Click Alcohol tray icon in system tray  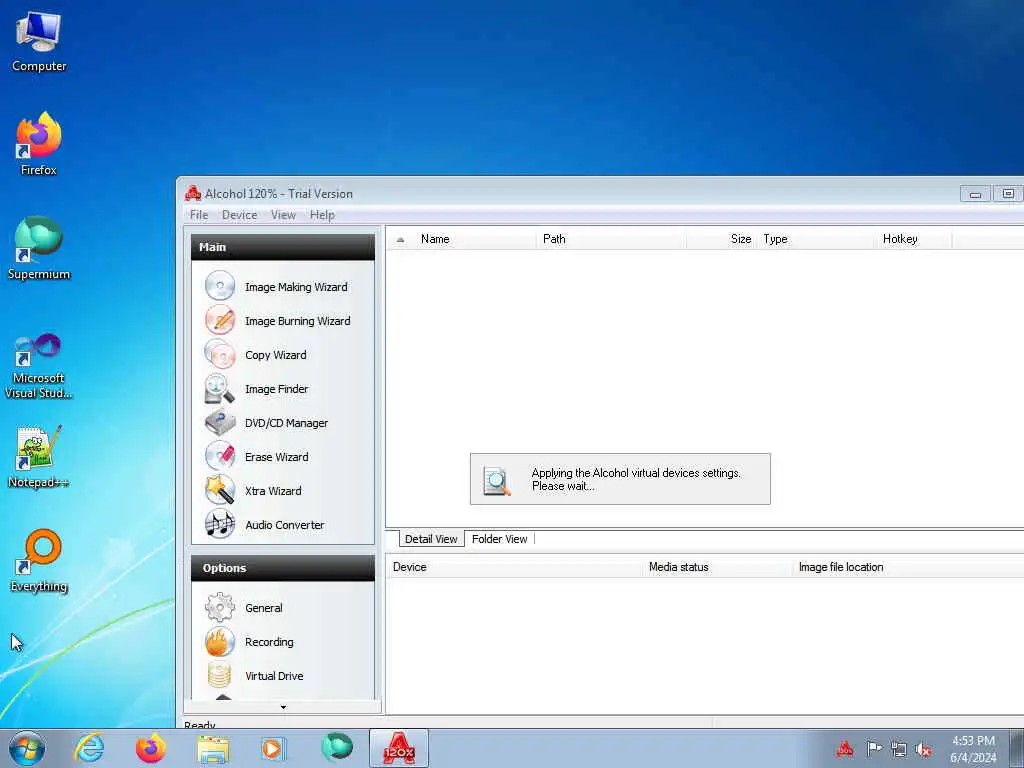pos(845,749)
